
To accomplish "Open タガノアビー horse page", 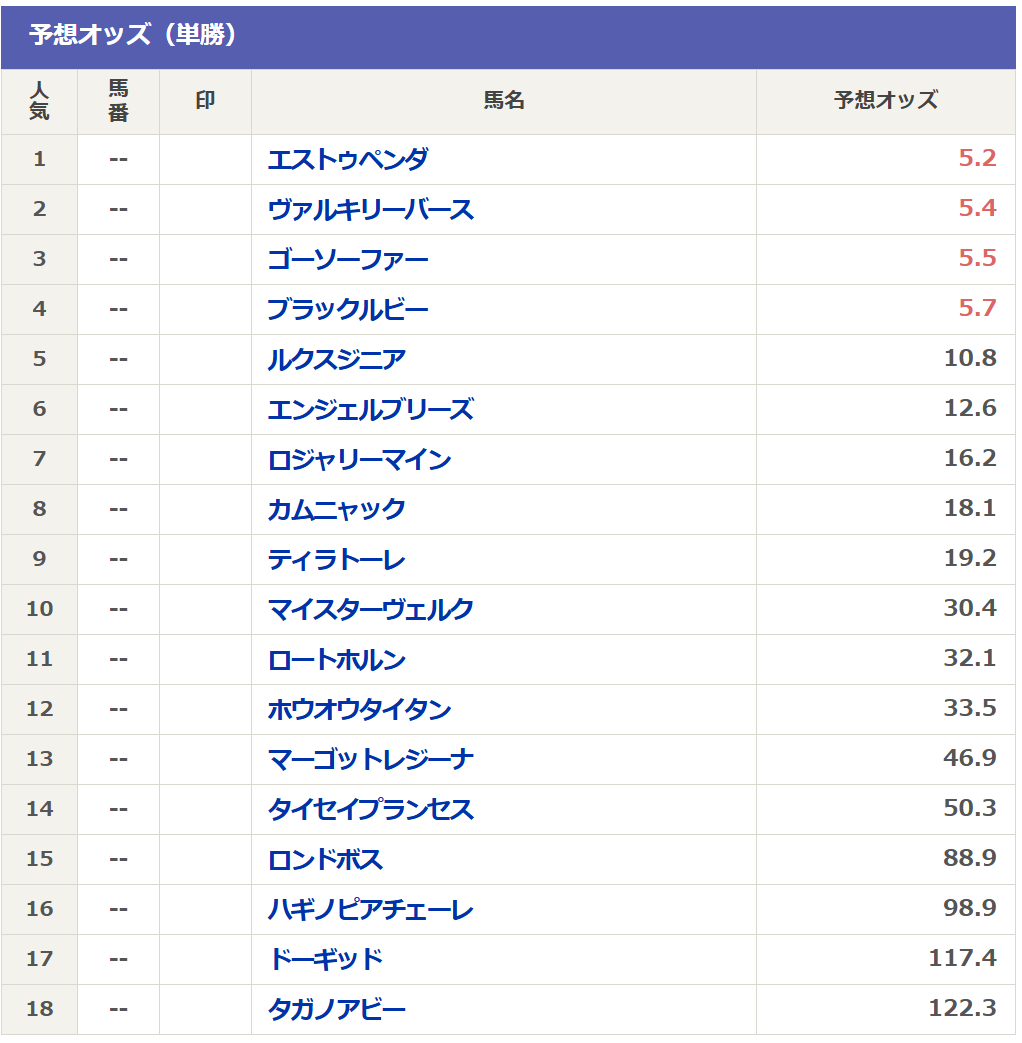I will pyautogui.click(x=336, y=1009).
